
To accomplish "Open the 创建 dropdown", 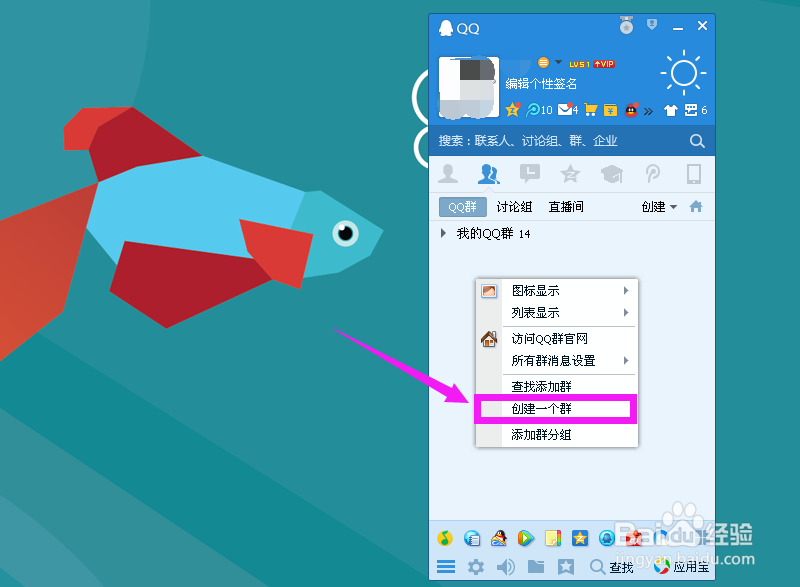I will click(x=659, y=207).
